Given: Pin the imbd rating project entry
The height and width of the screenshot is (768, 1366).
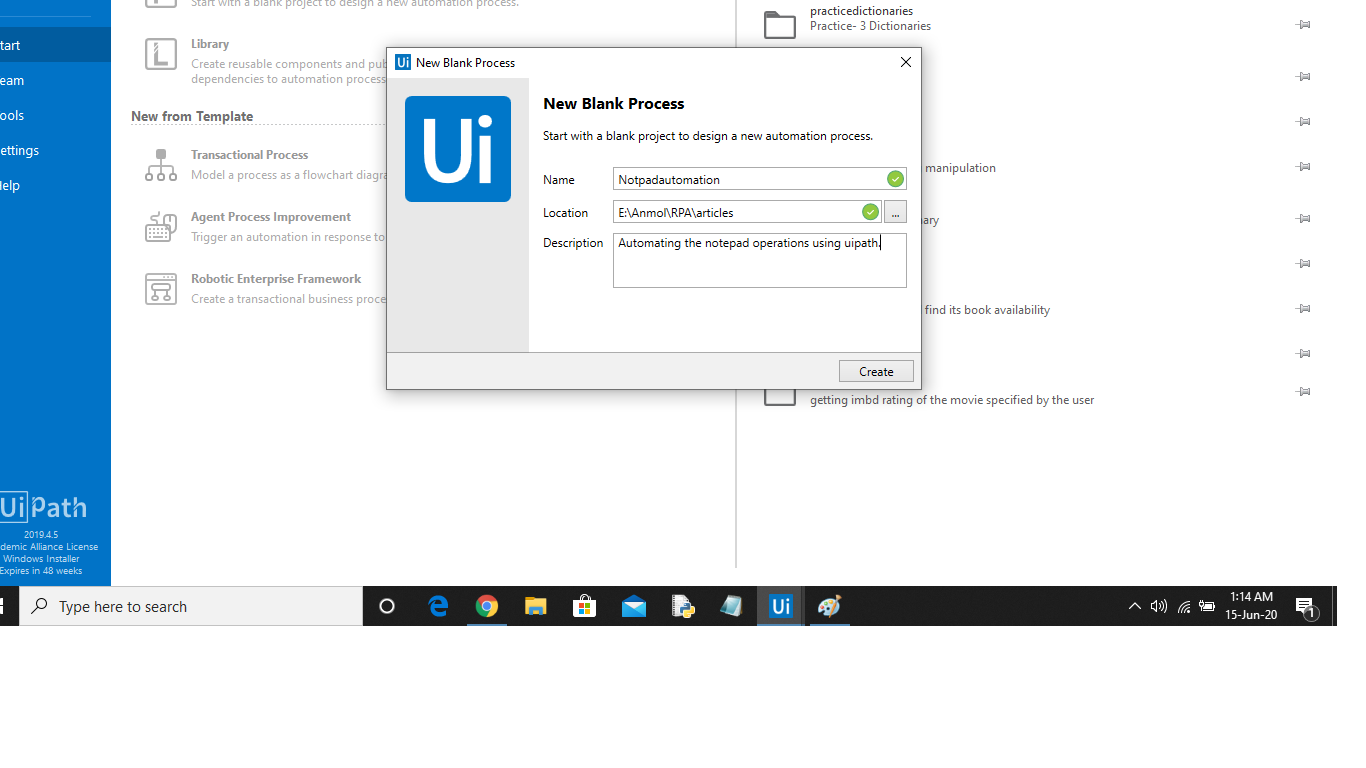Looking at the screenshot, I should [1303, 392].
